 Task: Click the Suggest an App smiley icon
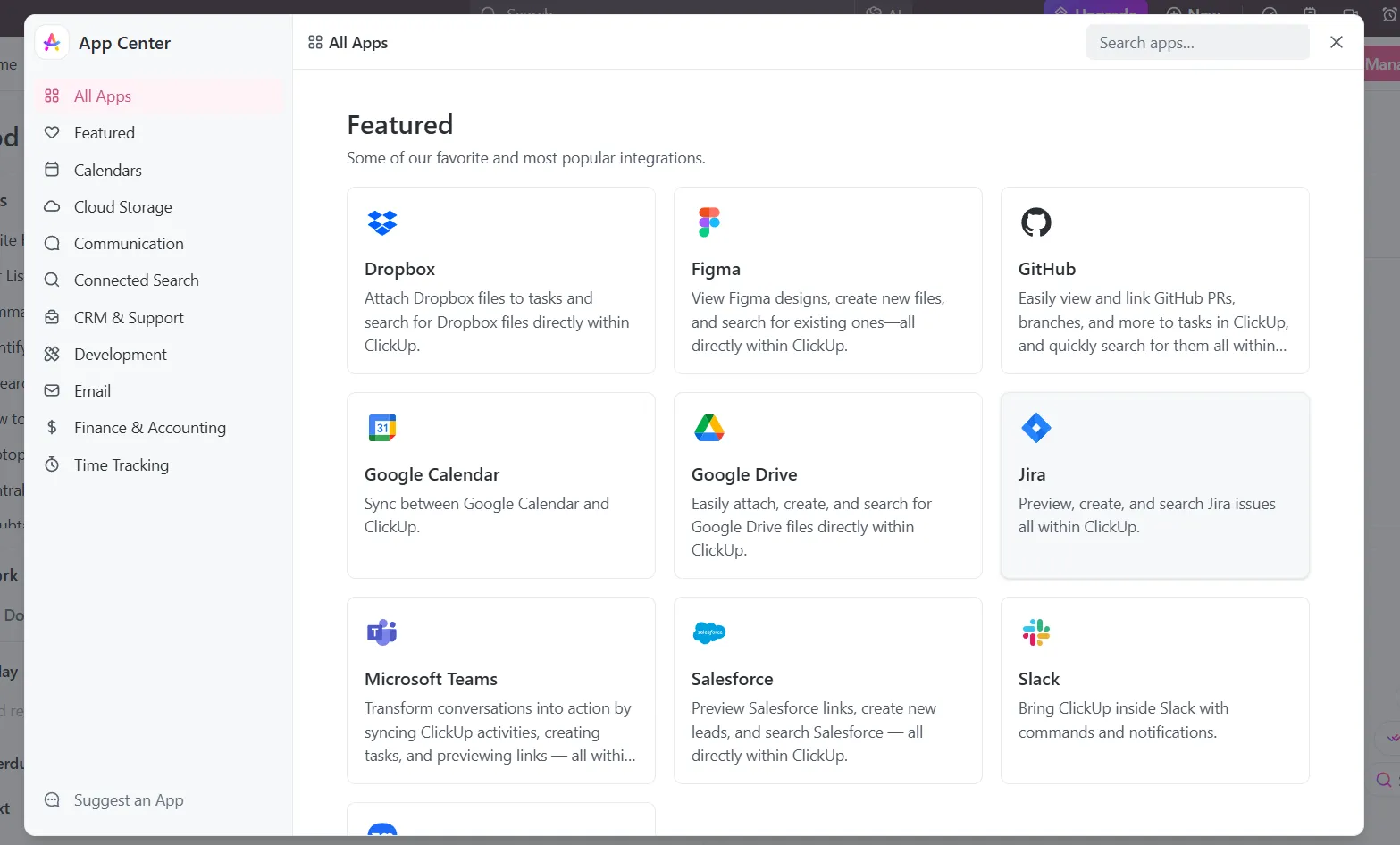click(52, 799)
